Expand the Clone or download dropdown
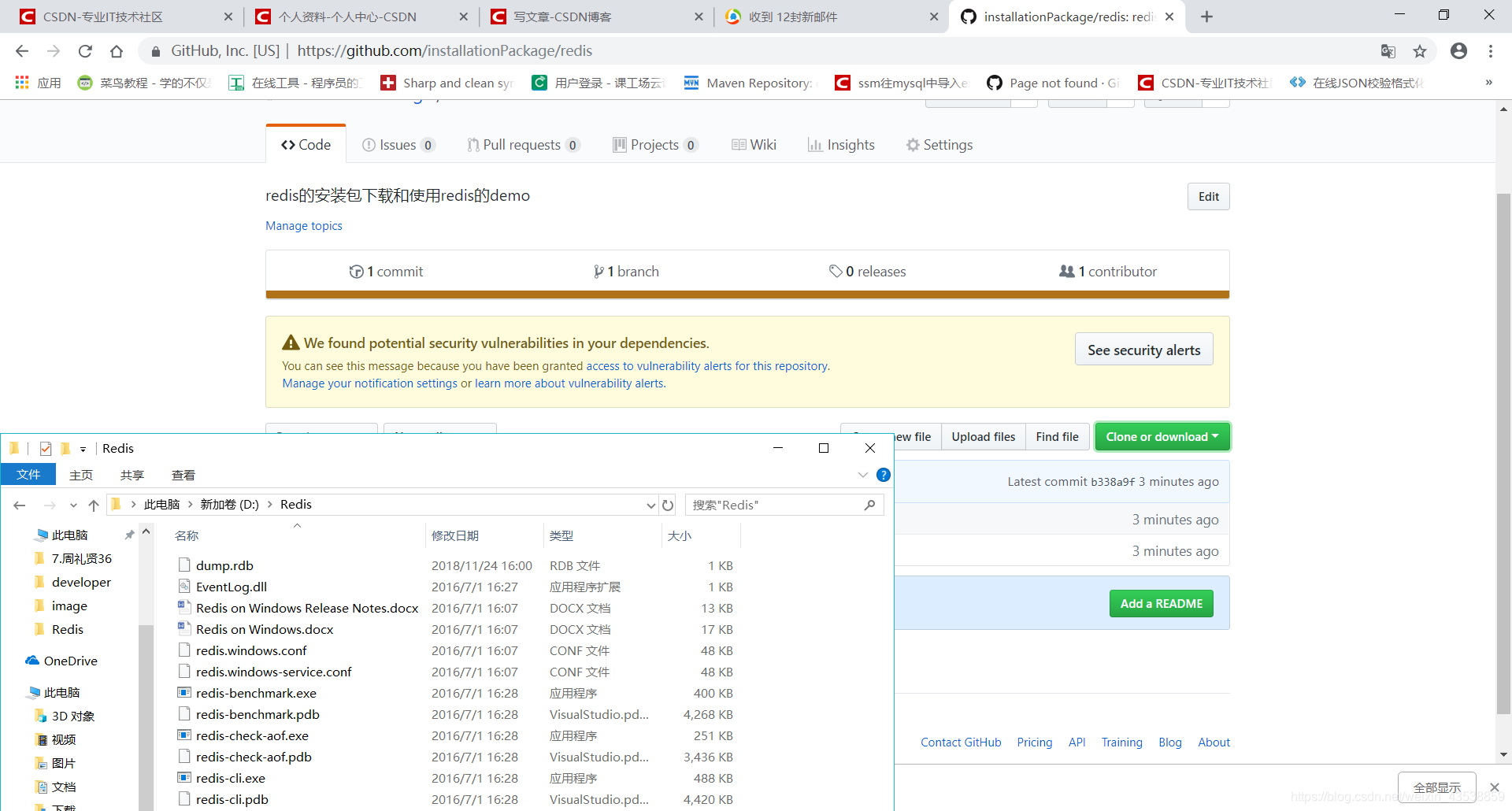1512x811 pixels. click(1162, 437)
